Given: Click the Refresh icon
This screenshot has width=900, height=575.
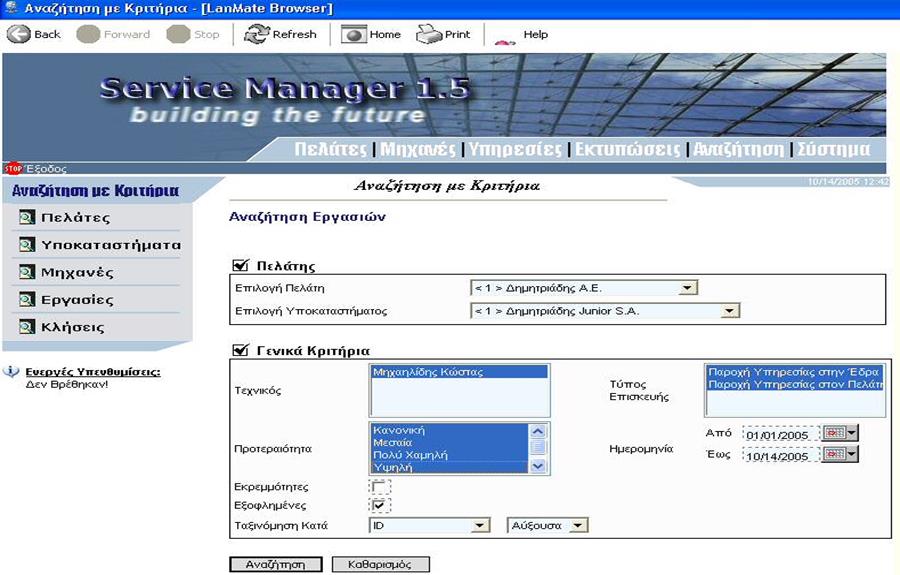Looking at the screenshot, I should tap(256, 34).
